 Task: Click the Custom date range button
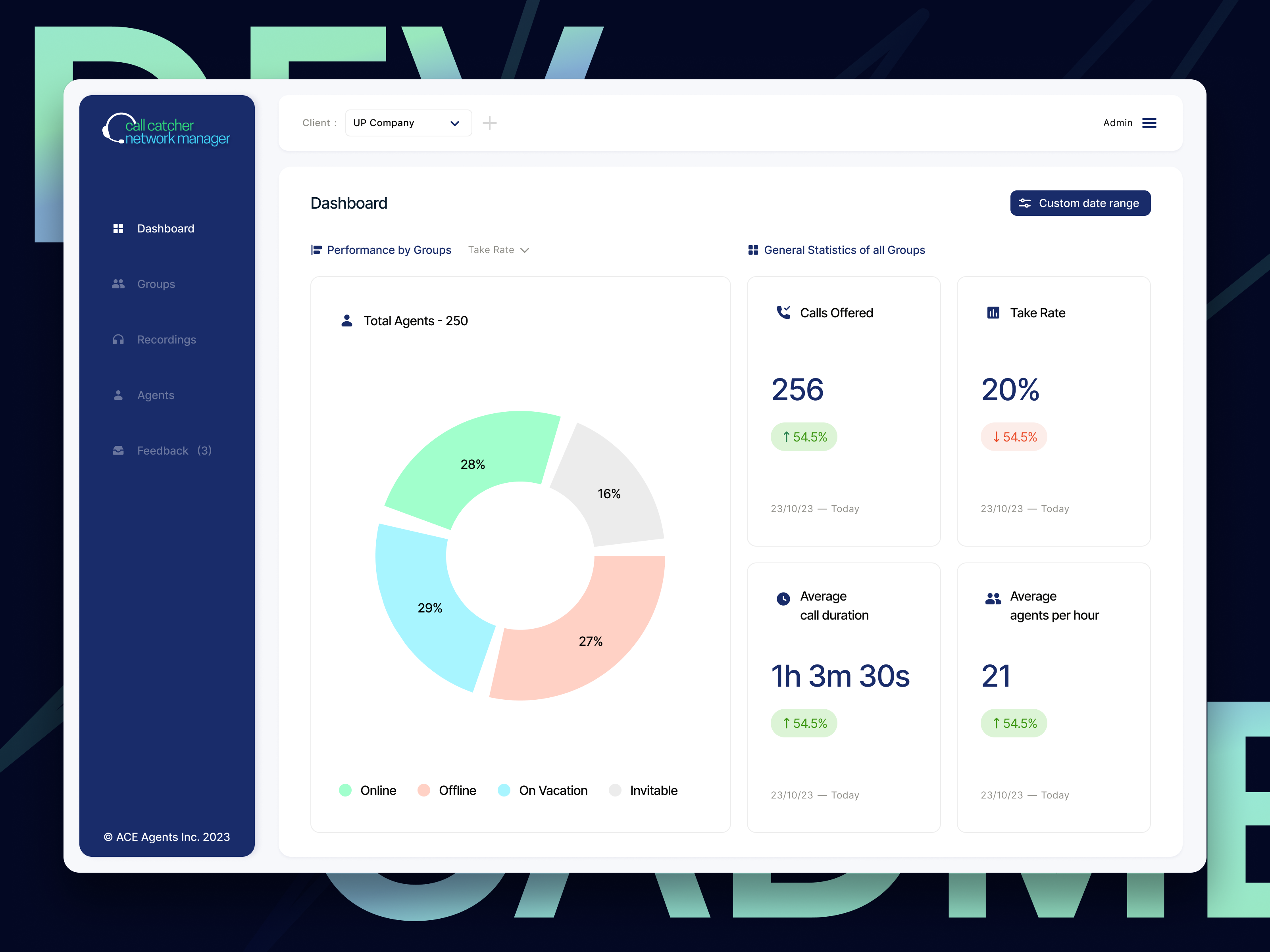[1080, 203]
